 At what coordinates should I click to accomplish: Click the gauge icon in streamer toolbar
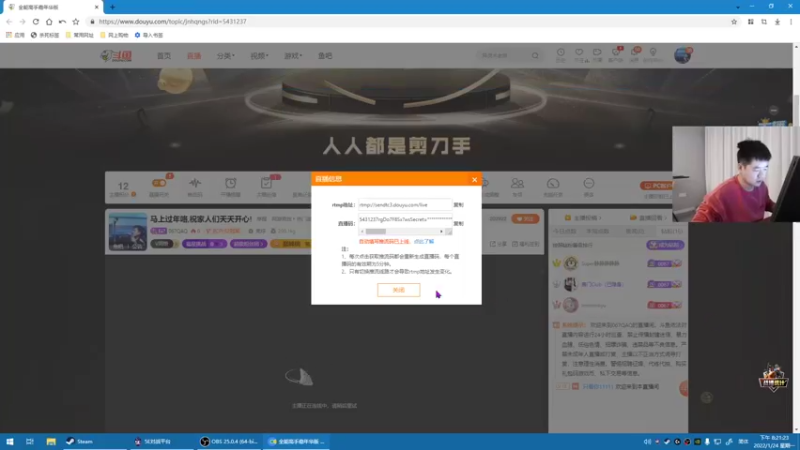click(x=553, y=183)
